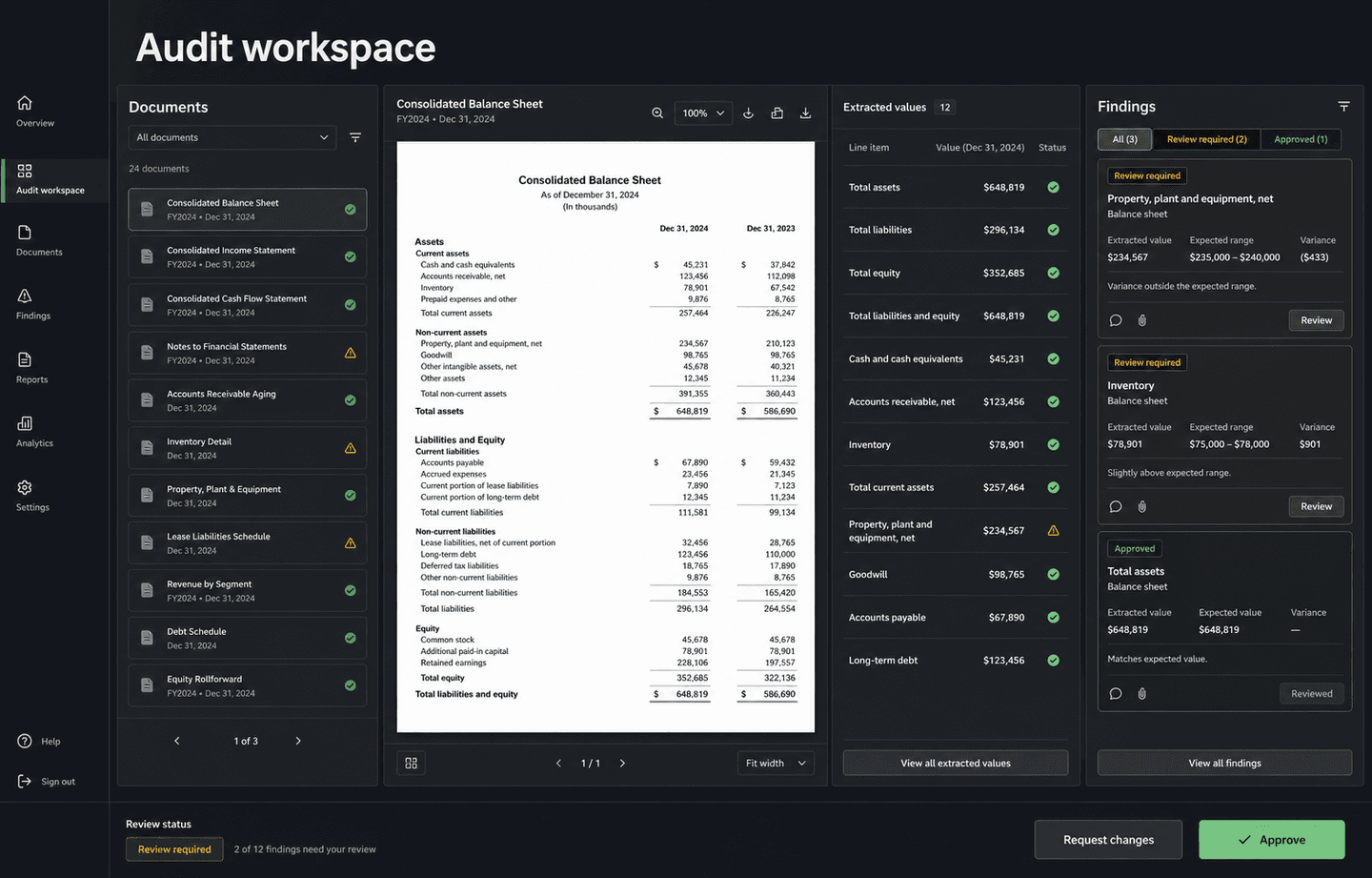Open the Overview page from sidebar
Screen dimensions: 1372x878
[35, 111]
